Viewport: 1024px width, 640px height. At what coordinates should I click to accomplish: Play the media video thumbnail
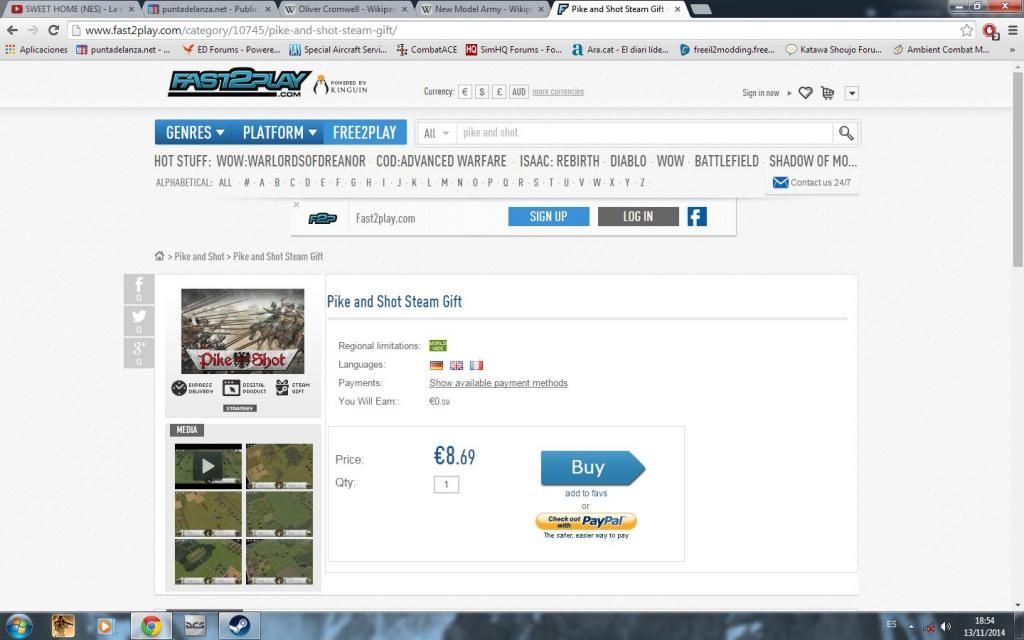point(208,466)
